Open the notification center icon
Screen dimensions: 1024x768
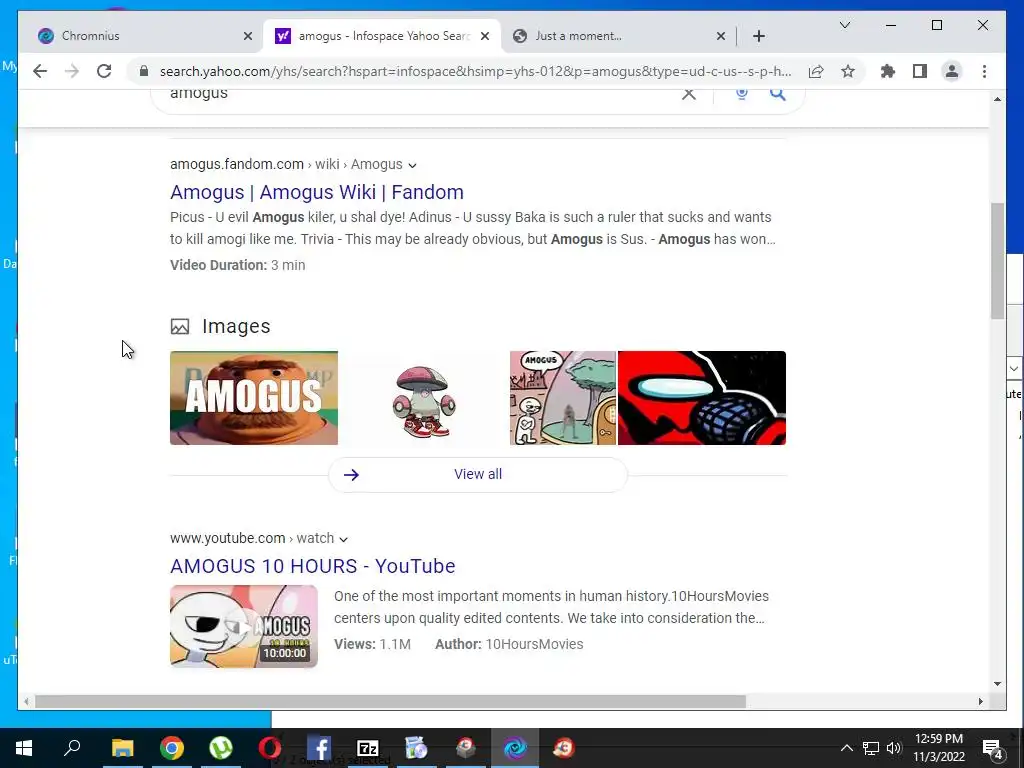point(992,748)
